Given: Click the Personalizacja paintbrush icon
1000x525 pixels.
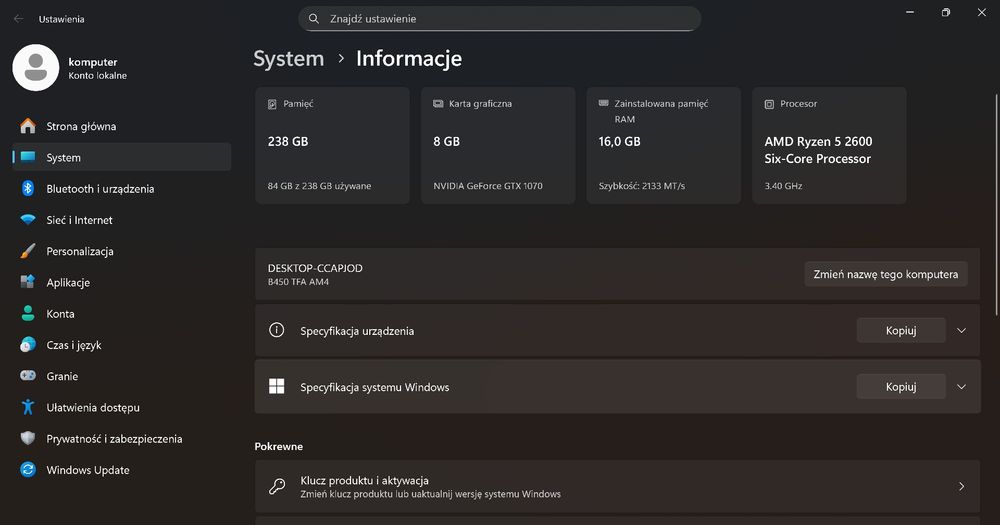Looking at the screenshot, I should coord(28,251).
